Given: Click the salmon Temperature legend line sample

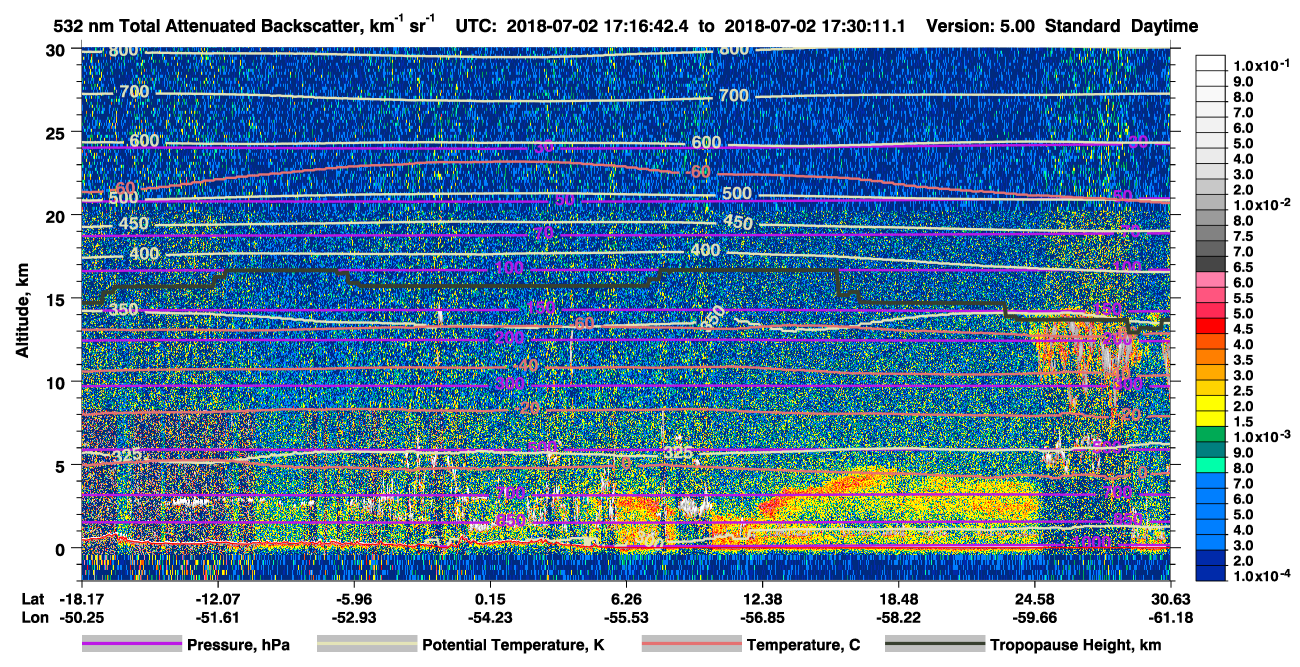Looking at the screenshot, I should (x=692, y=645).
